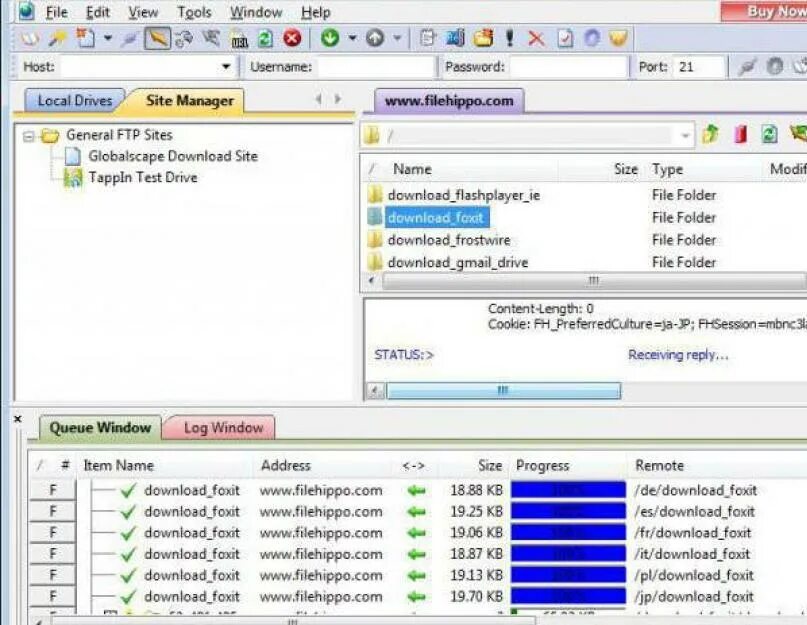
Task: Click the status log horizontal scrollbar thumb
Action: 503,391
